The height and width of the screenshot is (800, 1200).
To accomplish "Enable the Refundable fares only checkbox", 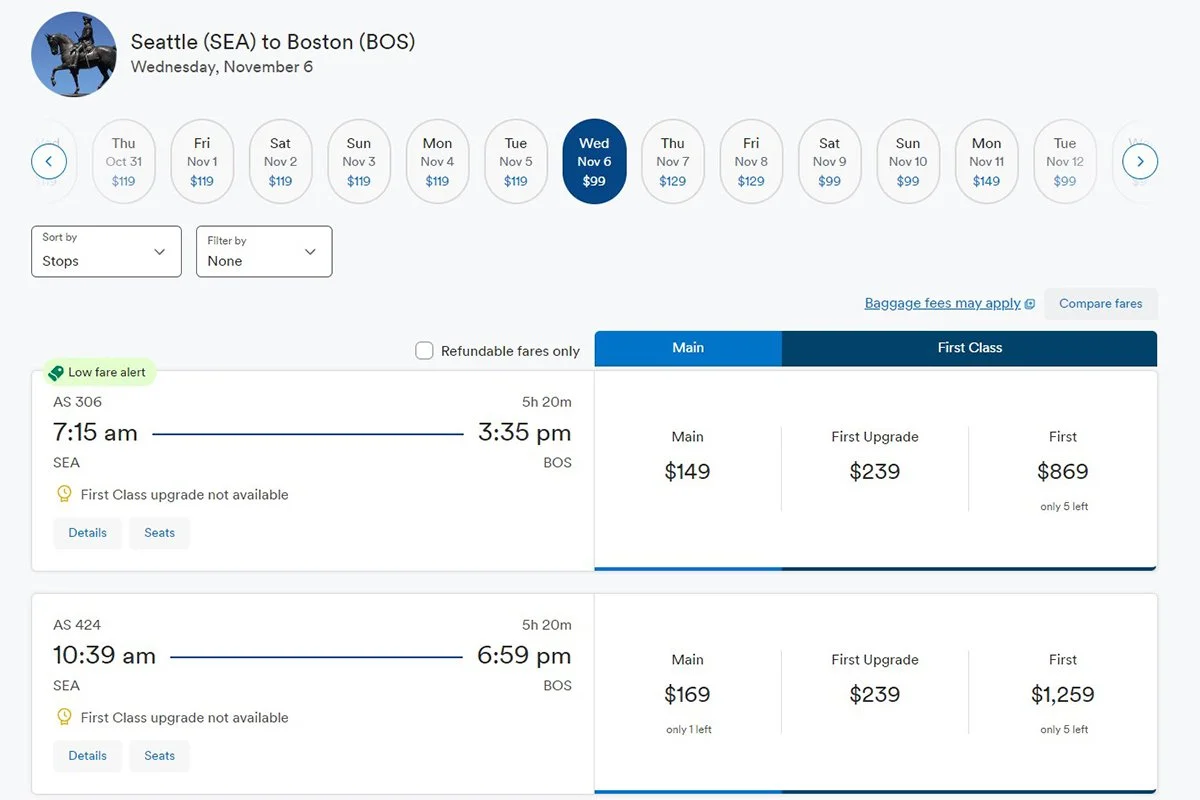I will tap(424, 351).
